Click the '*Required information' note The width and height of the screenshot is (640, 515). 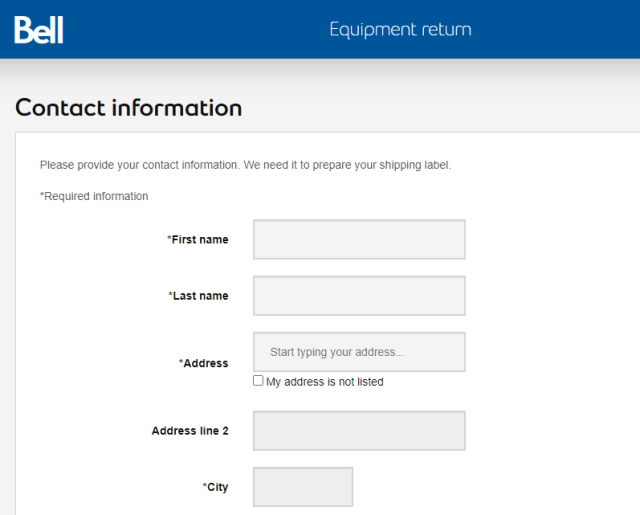[94, 196]
